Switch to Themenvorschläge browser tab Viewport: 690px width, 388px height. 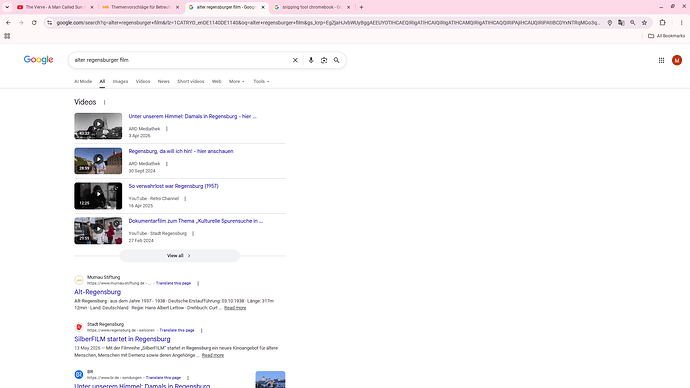coord(140,7)
